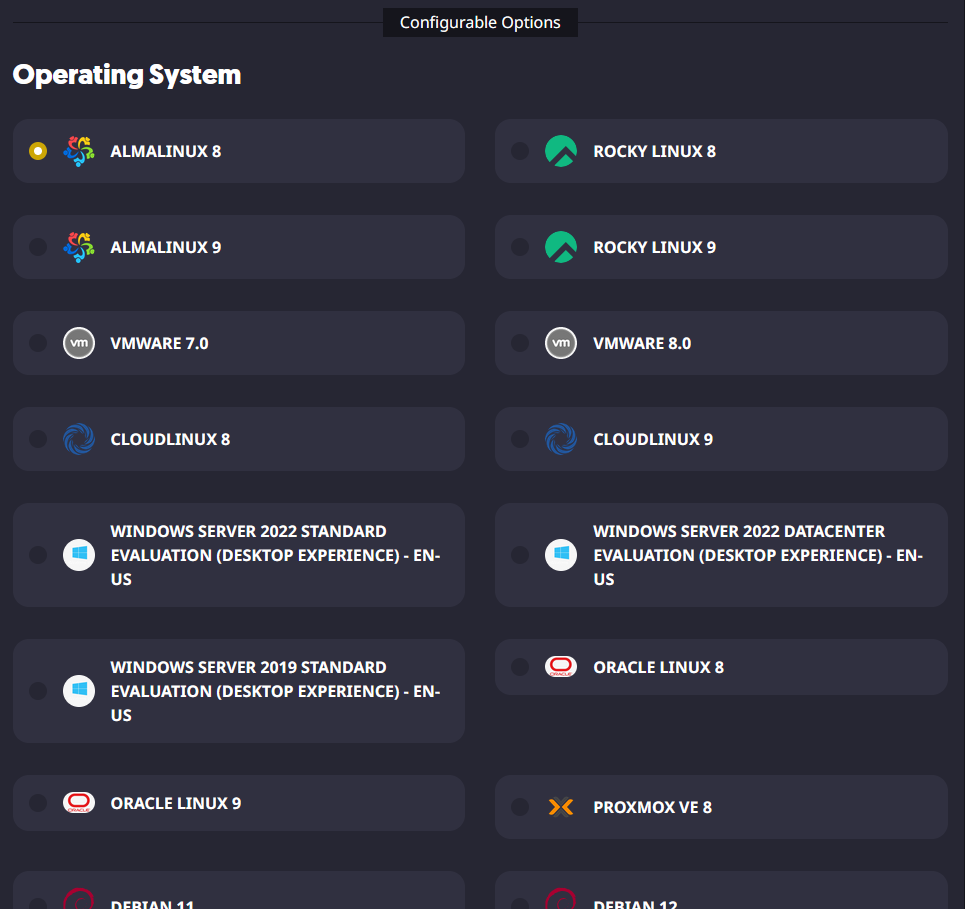Select Windows Server 2022 Datacenter radio button
Viewport: 965px width, 909px height.
520,555
